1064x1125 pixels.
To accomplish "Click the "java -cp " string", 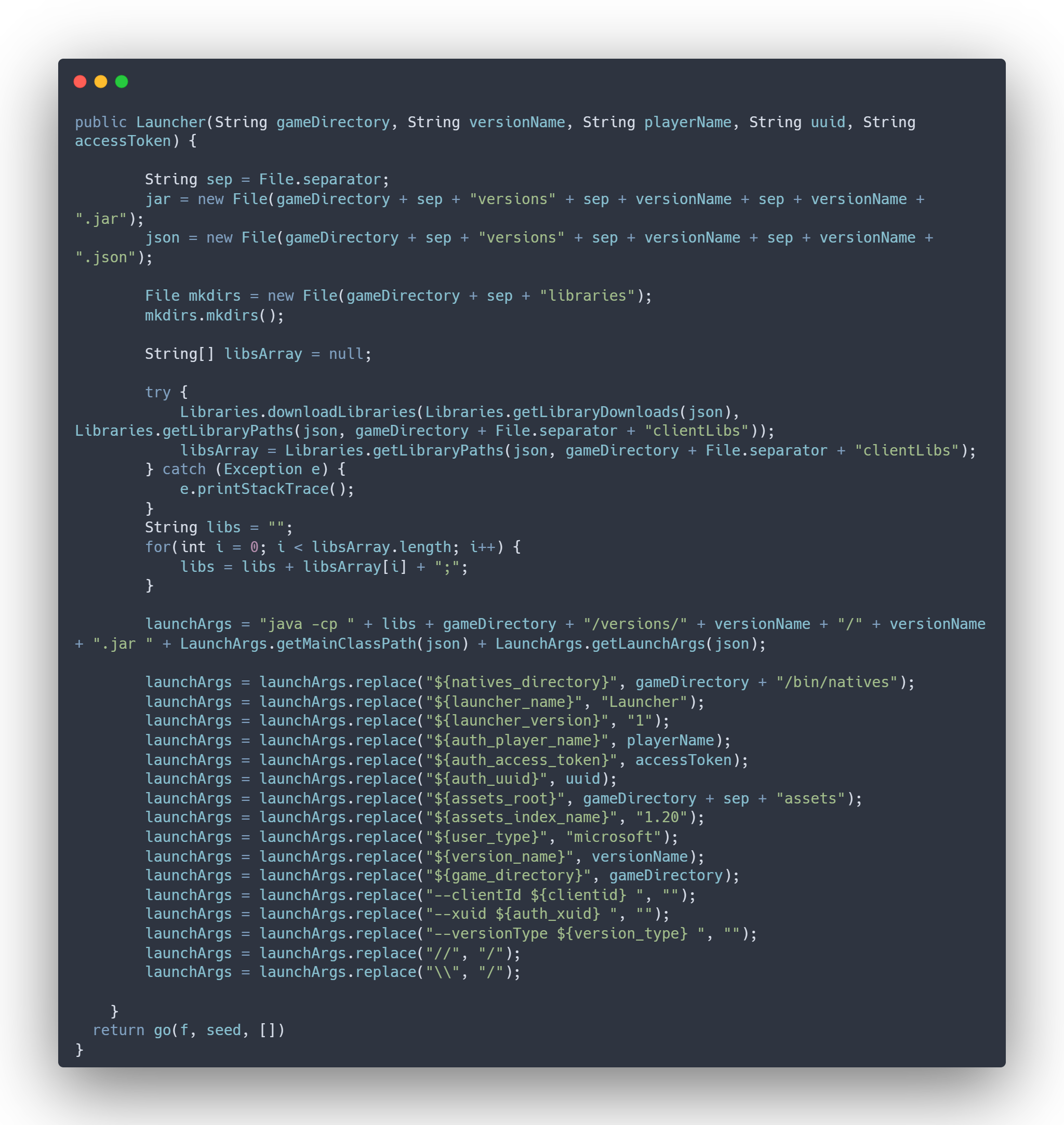I will [x=307, y=624].
